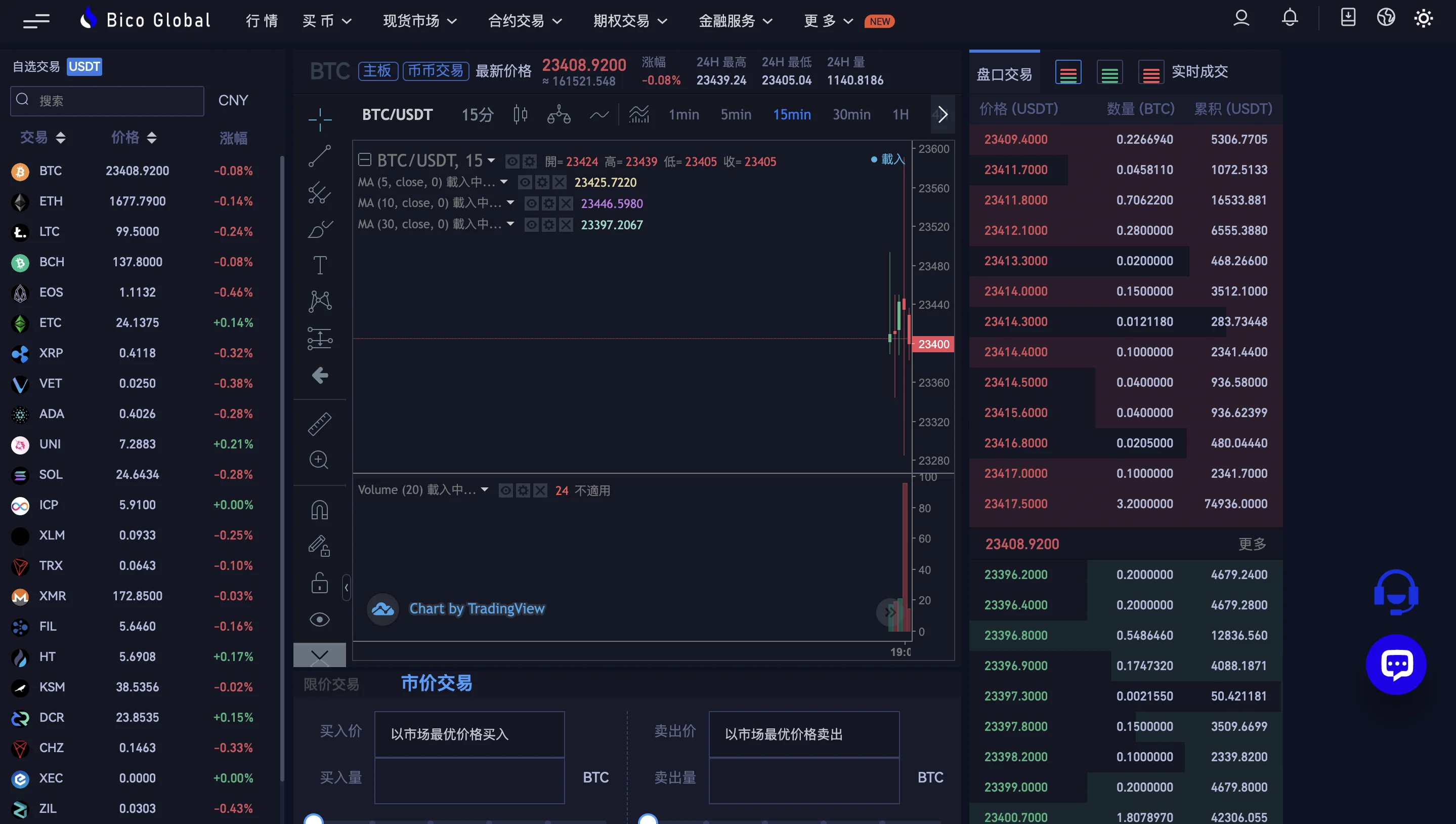Open the customer service chat bubble

pyautogui.click(x=1395, y=664)
